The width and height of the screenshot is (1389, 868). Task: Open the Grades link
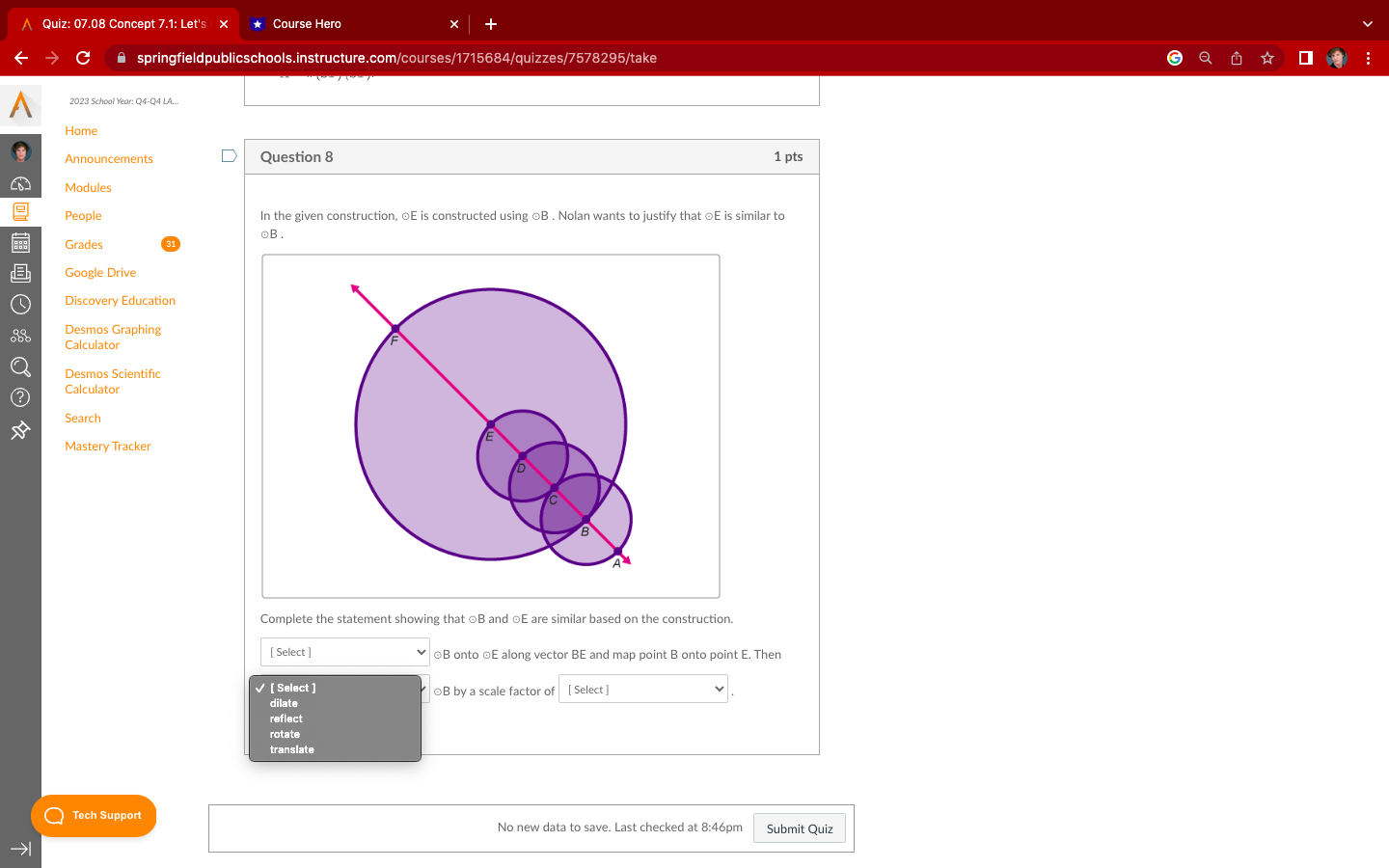pyautogui.click(x=84, y=245)
